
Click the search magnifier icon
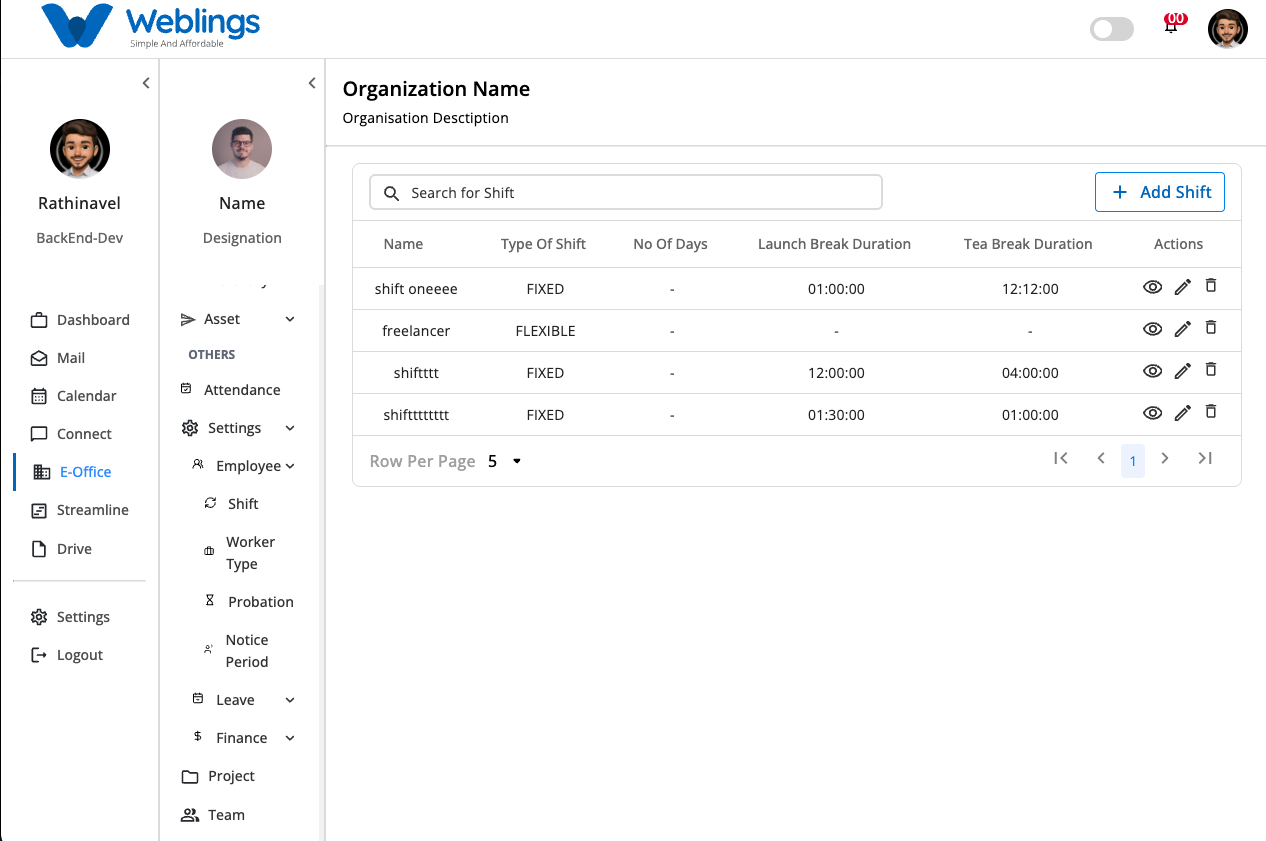[x=392, y=193]
